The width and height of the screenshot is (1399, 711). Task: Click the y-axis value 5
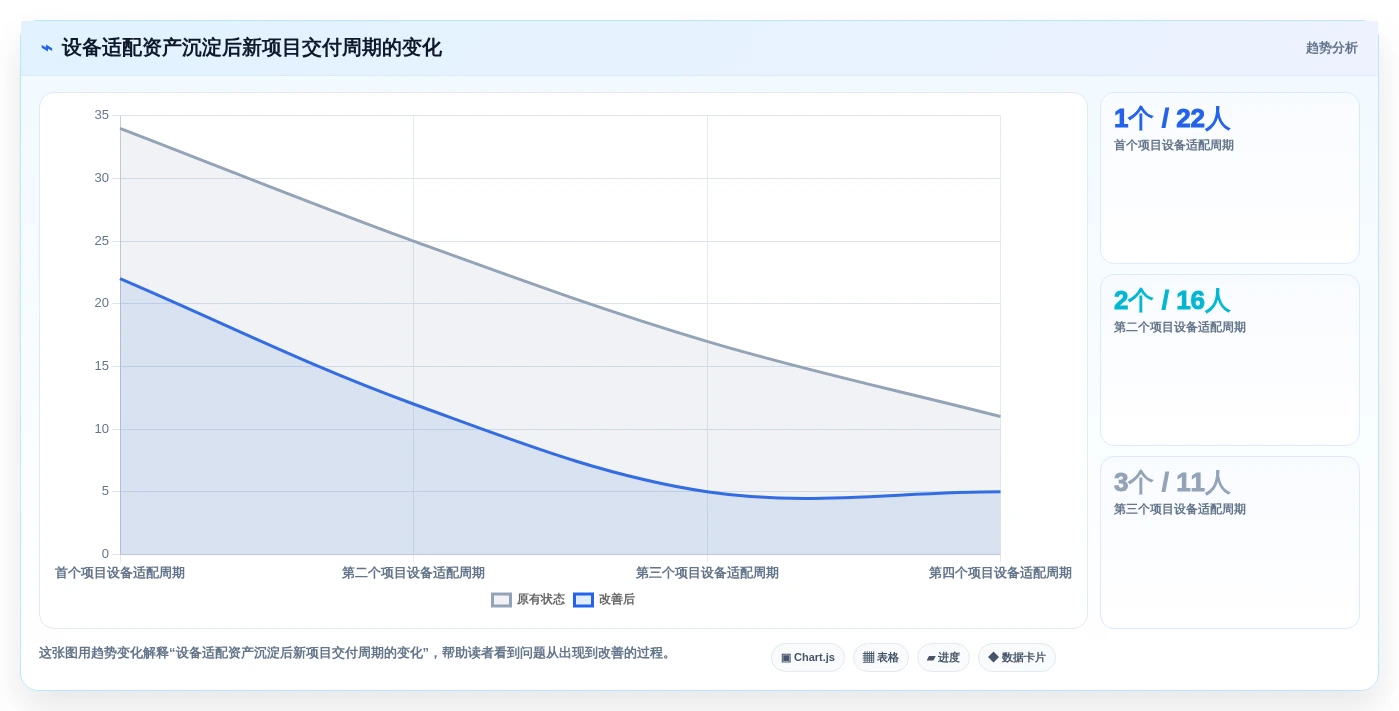[x=105, y=491]
